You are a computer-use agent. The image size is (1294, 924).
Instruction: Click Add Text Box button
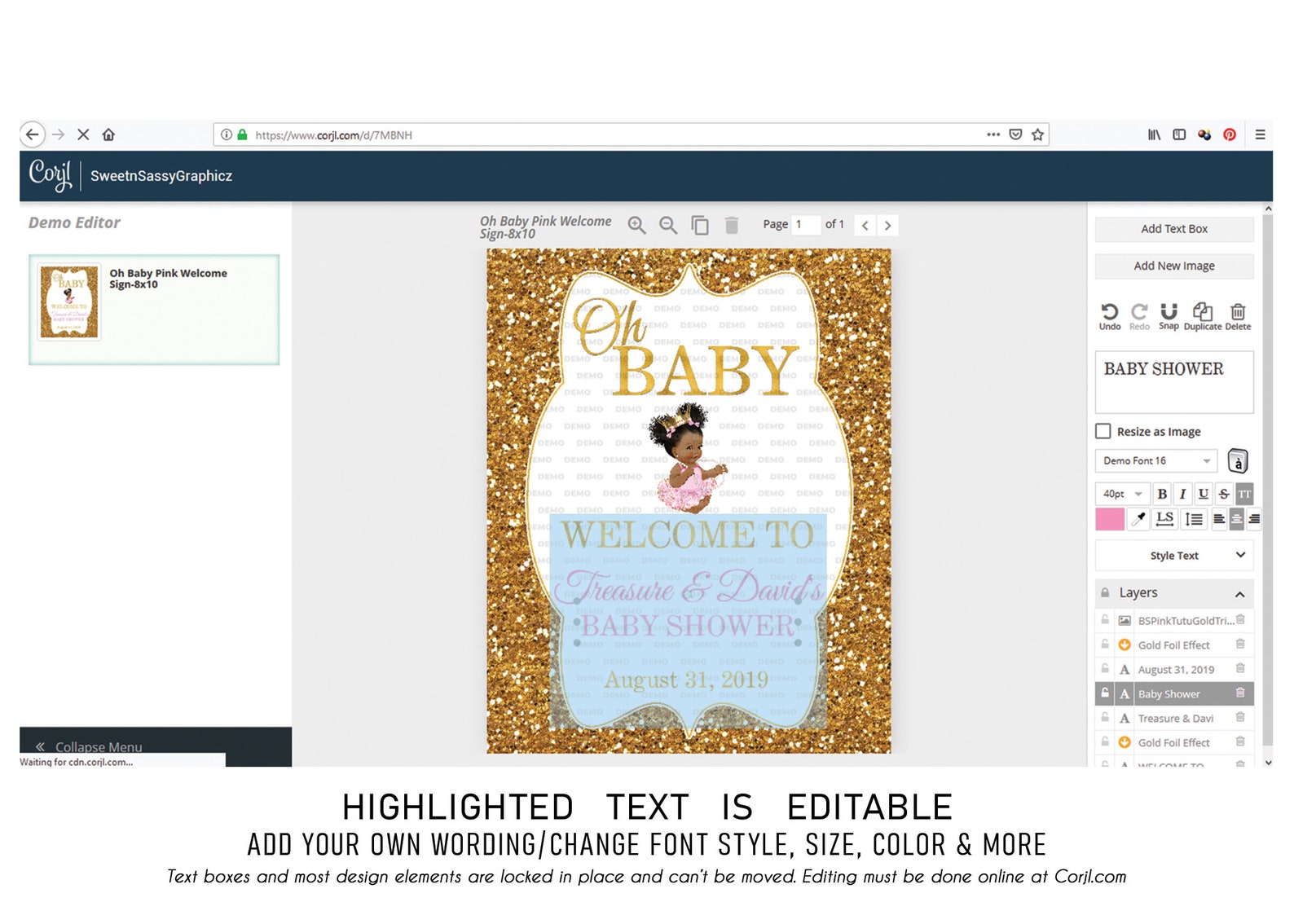1174,229
